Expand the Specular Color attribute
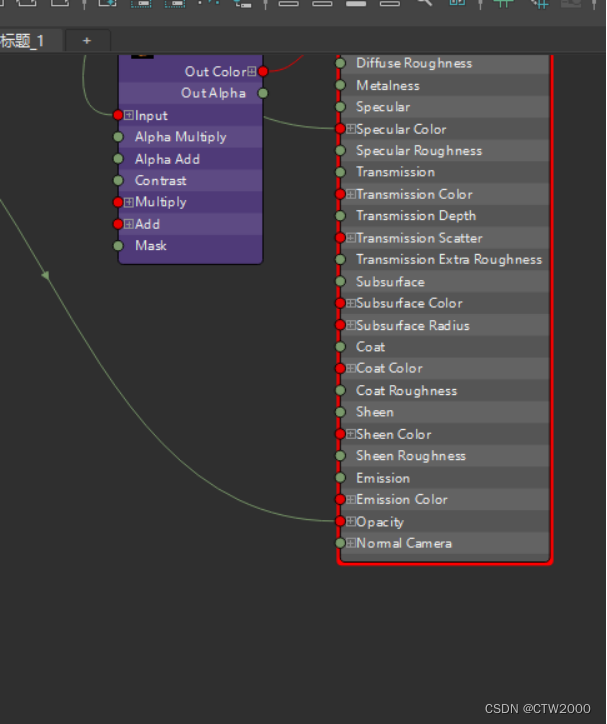607x724 pixels. tap(351, 129)
